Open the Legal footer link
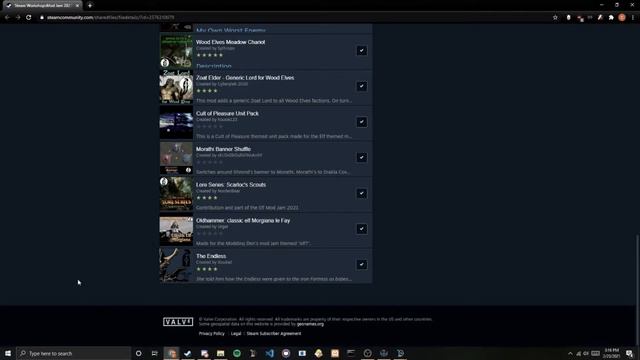Image resolution: width=640 pixels, height=360 pixels. (x=236, y=333)
